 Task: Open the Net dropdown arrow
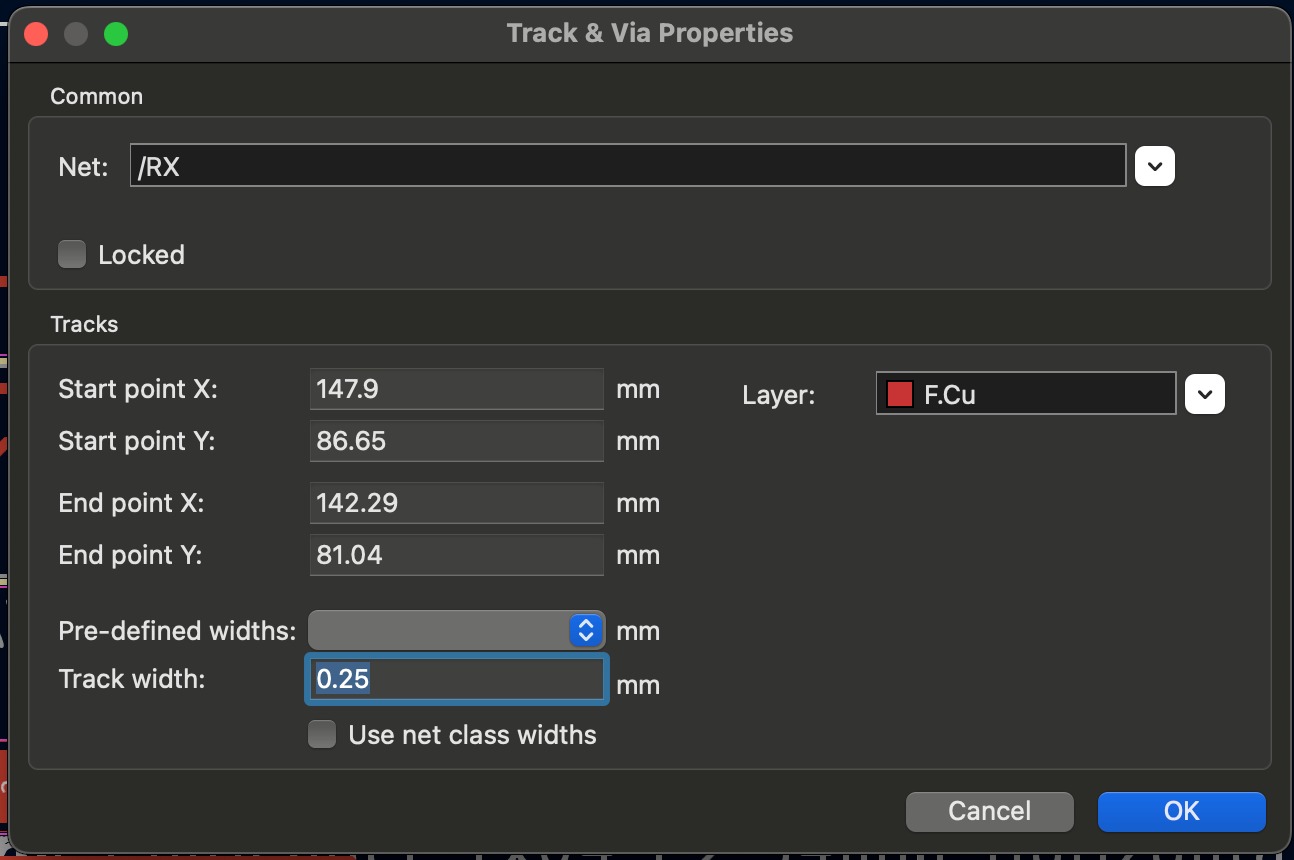[1154, 166]
